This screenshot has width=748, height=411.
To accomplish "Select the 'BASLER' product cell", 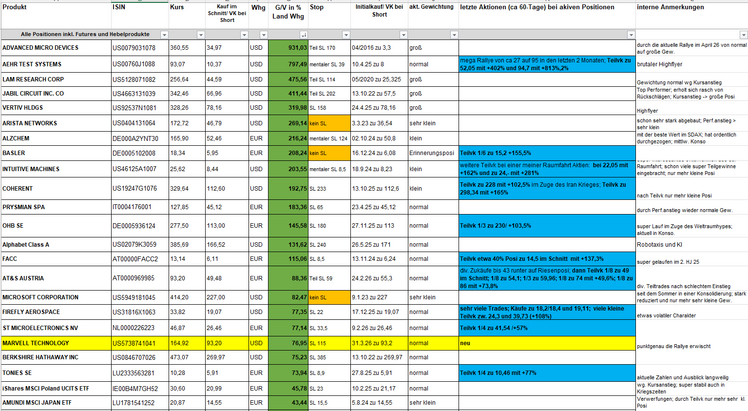I will click(x=56, y=153).
